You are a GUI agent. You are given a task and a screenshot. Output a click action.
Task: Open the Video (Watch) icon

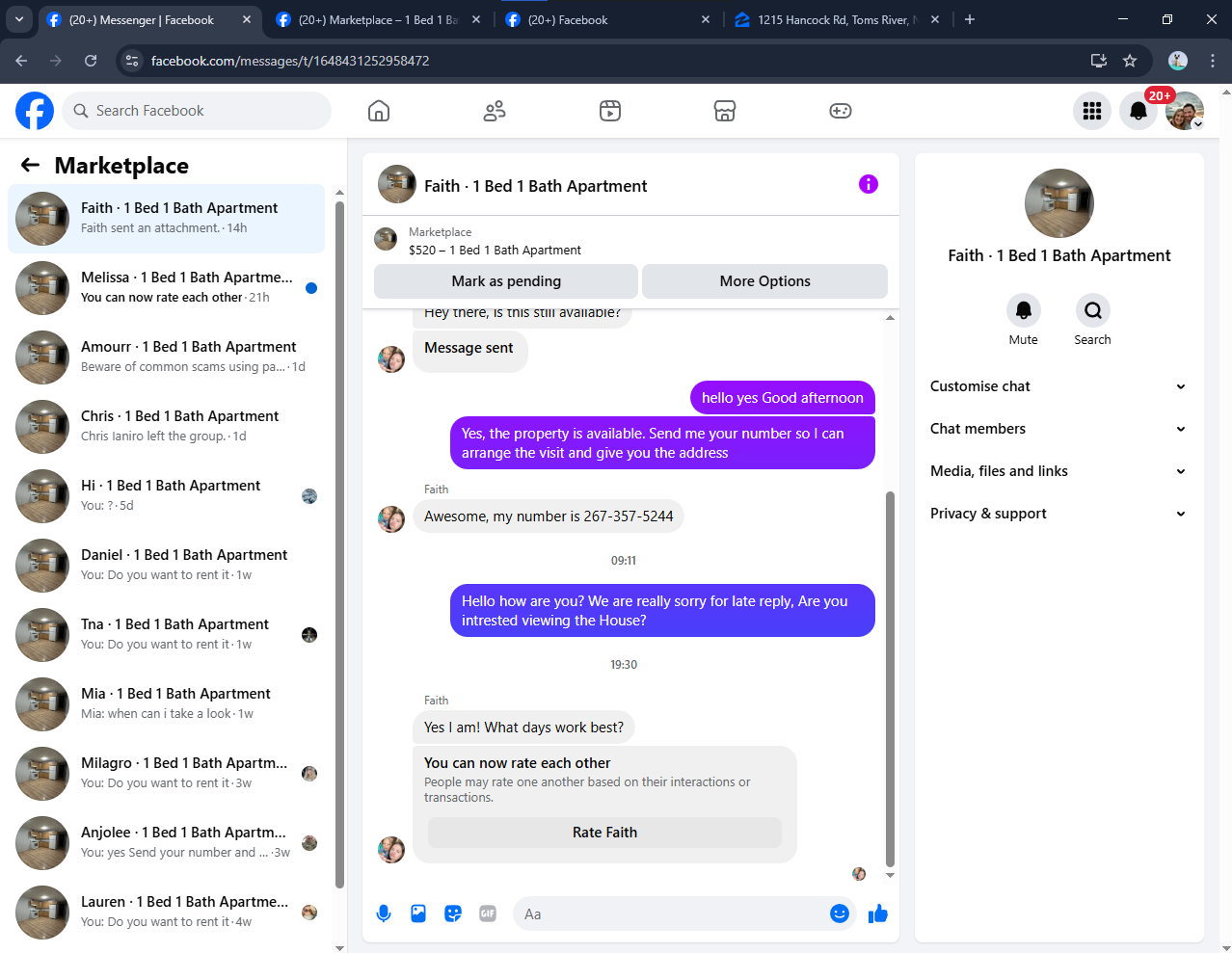[x=610, y=111]
